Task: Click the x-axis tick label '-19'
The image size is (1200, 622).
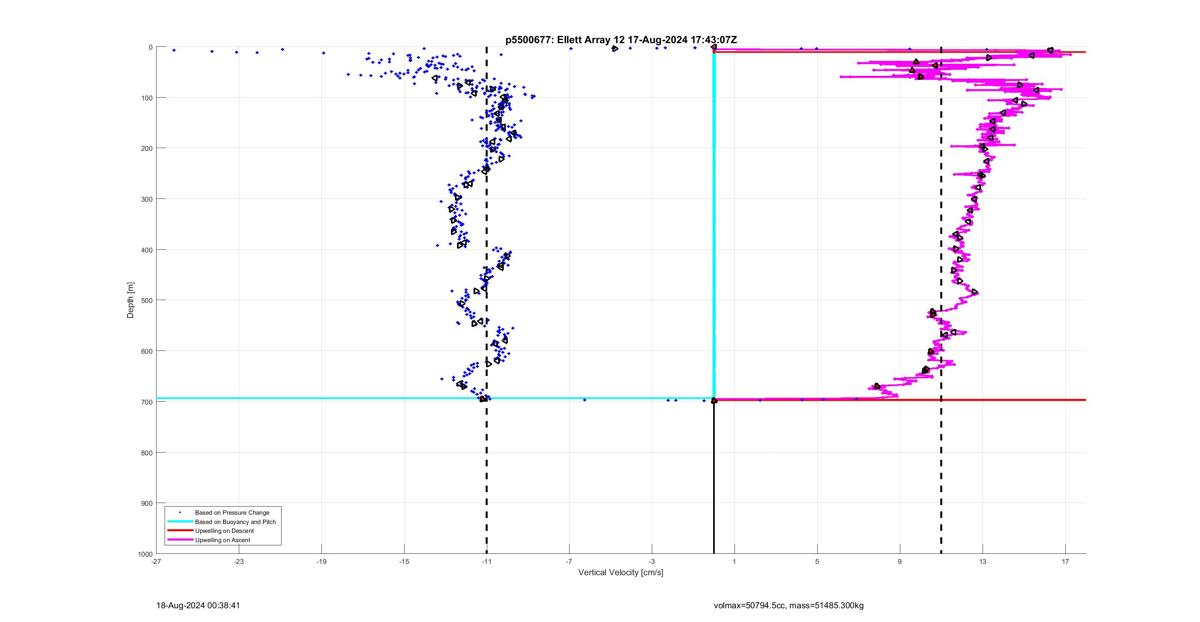Action: [322, 561]
